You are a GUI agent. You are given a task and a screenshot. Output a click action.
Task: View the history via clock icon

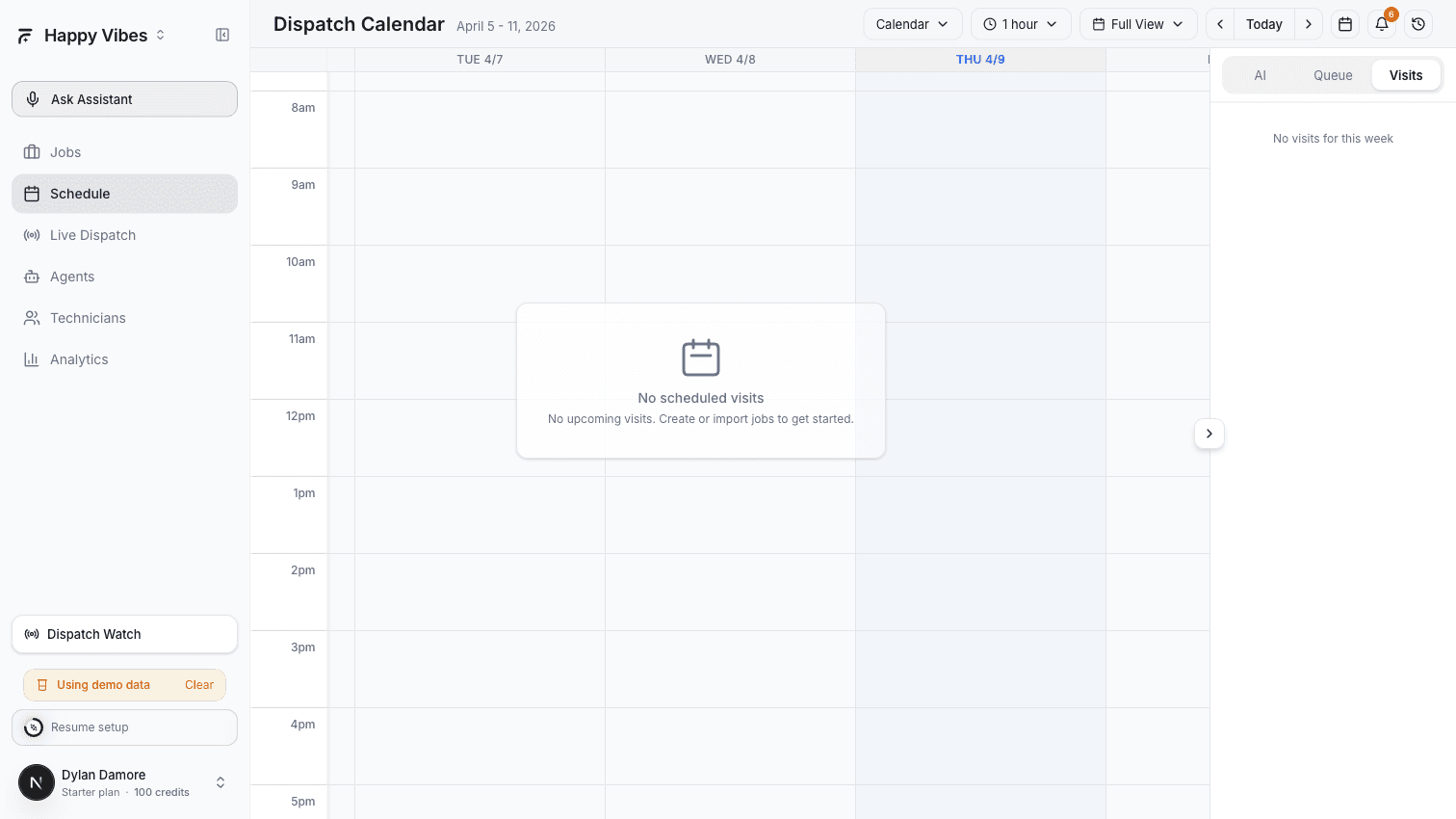coord(1417,23)
